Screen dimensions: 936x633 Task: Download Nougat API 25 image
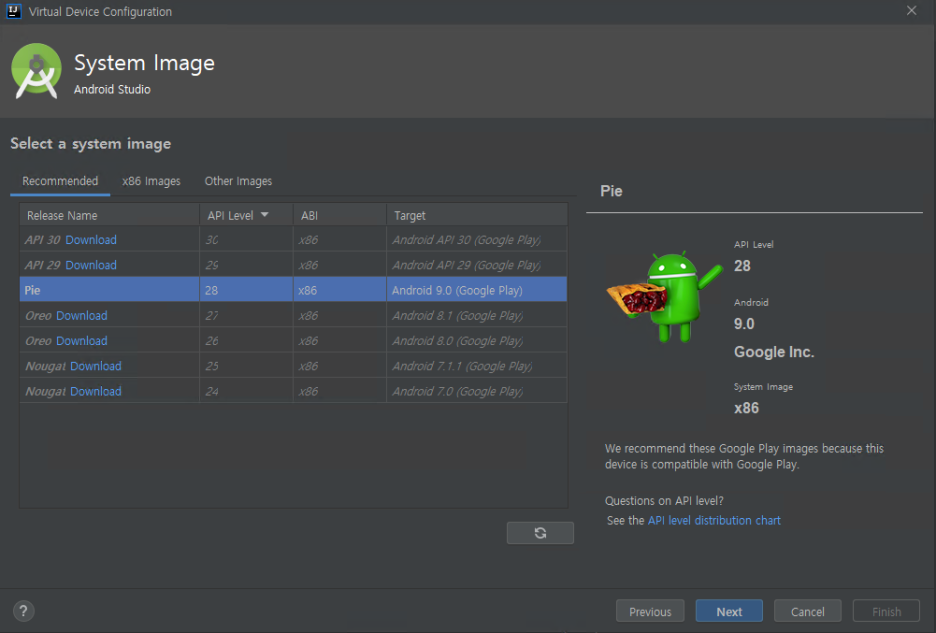[x=96, y=366]
